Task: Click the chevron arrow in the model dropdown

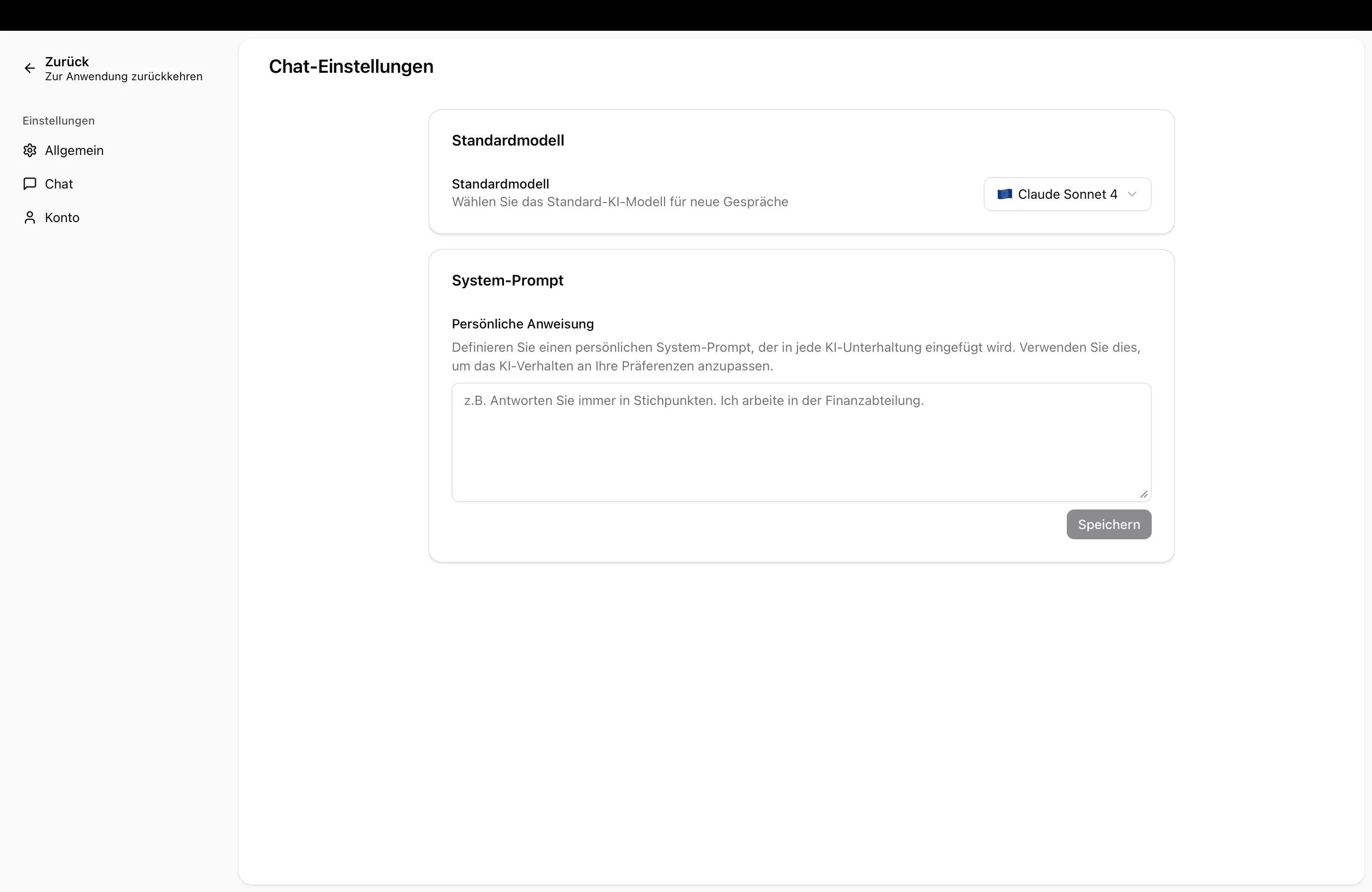Action: tap(1132, 194)
